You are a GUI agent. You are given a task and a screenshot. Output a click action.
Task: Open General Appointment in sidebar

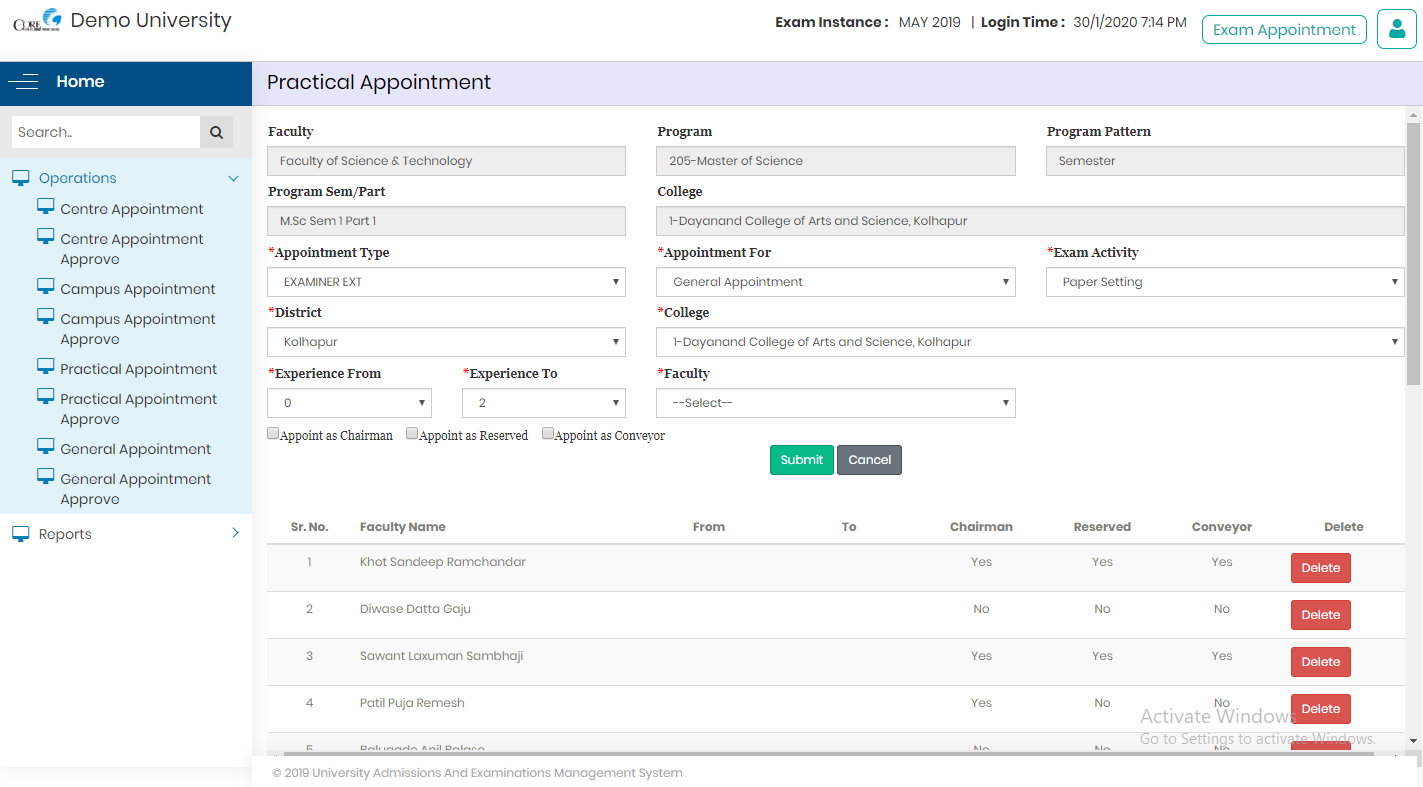pos(135,449)
